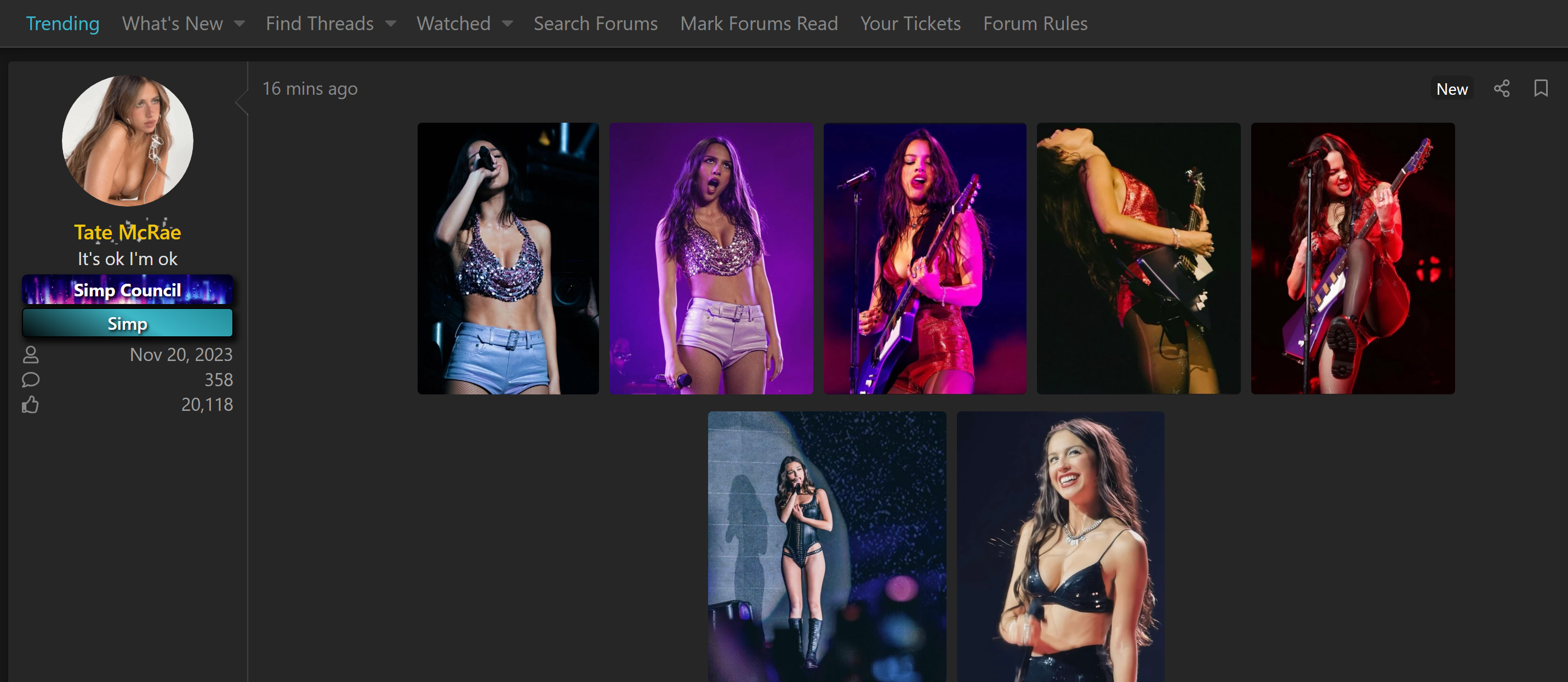Image resolution: width=1568 pixels, height=682 pixels.
Task: Open the 16 mins ago timestamp link
Action: (310, 89)
